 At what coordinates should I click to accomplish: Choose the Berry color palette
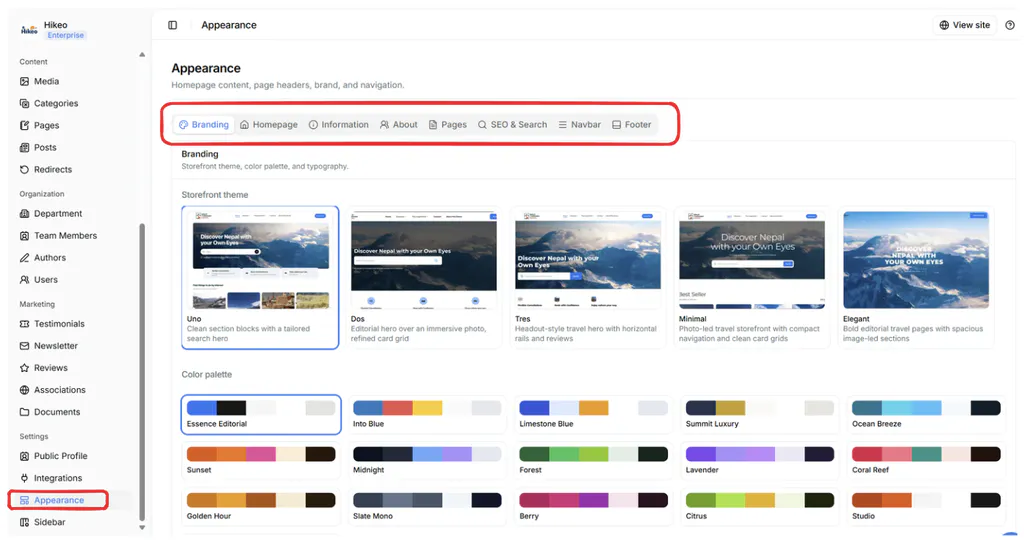pos(593,506)
